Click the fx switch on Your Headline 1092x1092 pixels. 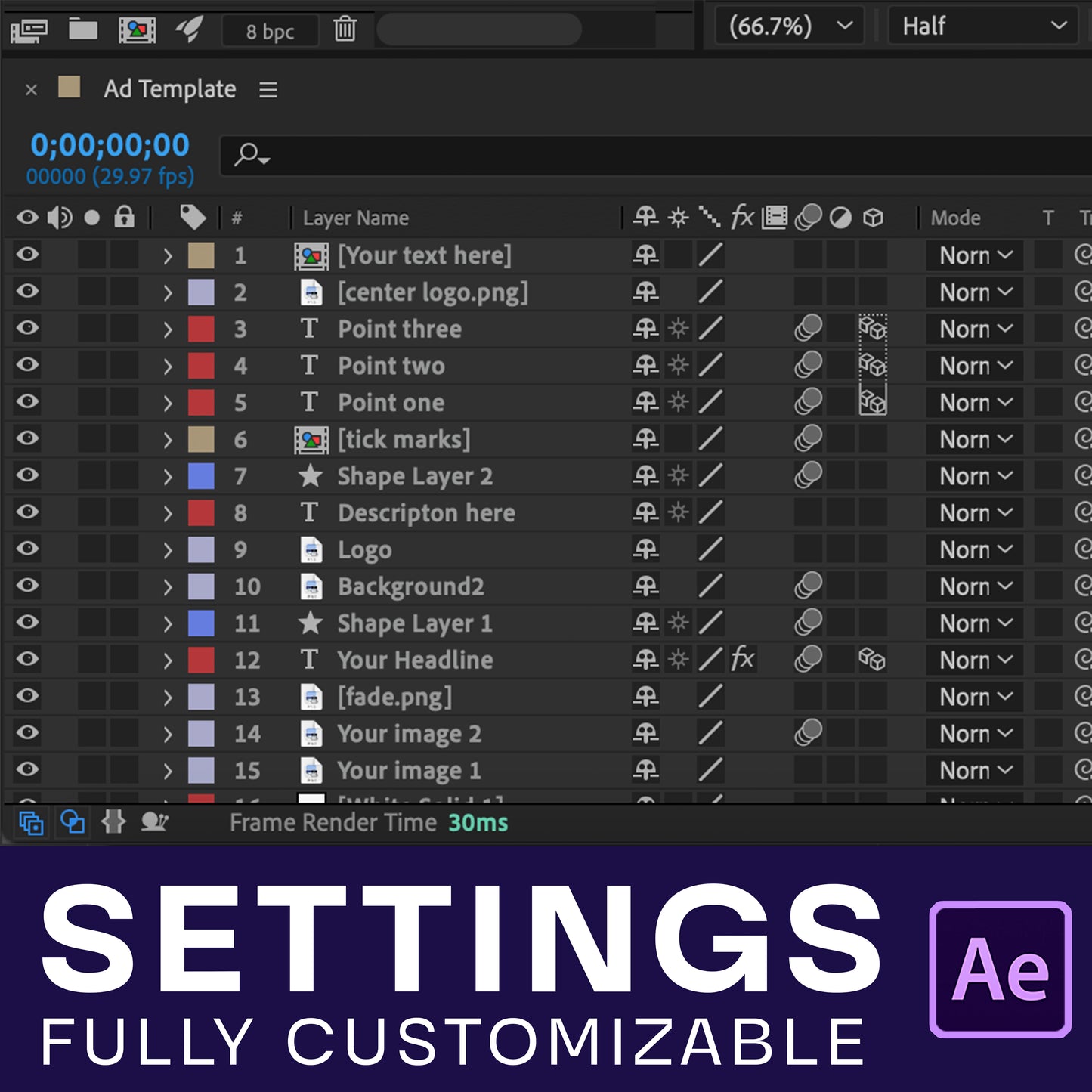(742, 660)
